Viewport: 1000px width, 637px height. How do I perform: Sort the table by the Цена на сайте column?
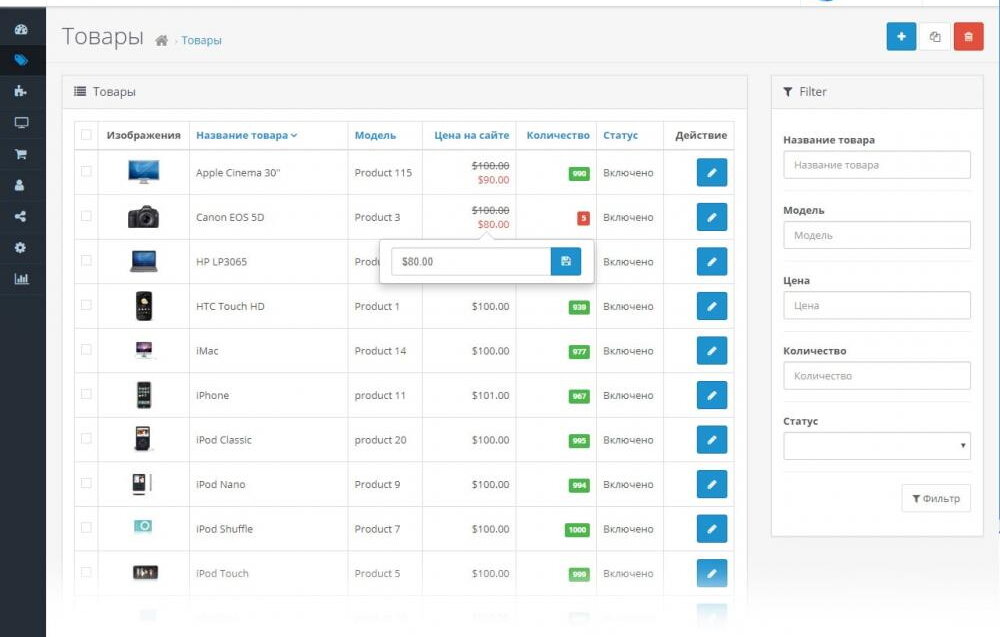tap(471, 135)
